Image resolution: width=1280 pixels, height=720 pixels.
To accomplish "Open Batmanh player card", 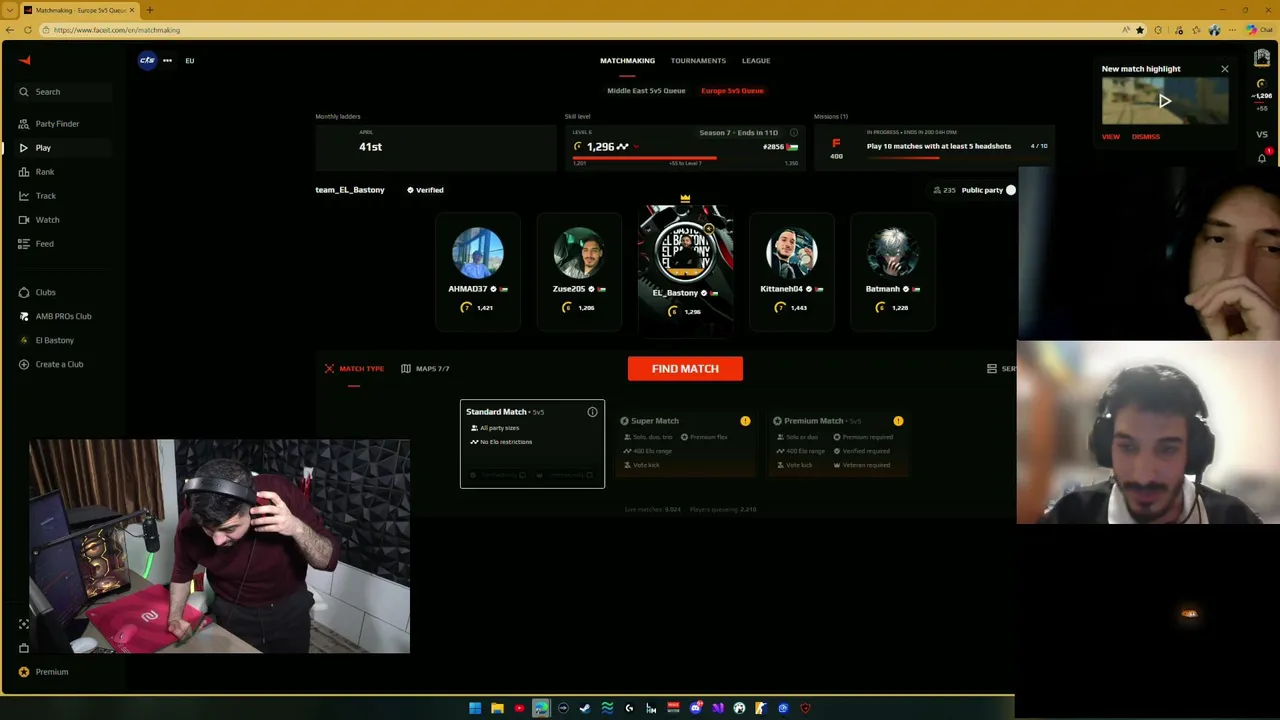I will 893,271.
